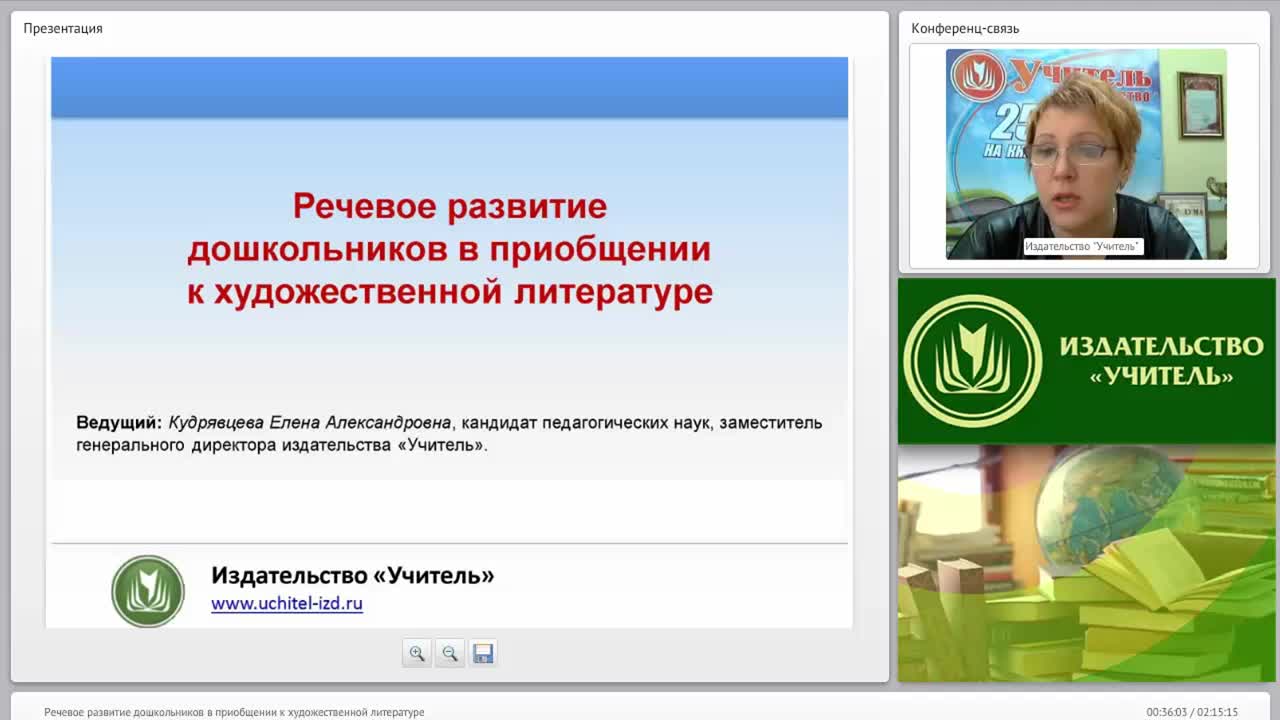1280x720 pixels.
Task: Select the presenter webcam video
Action: tap(1086, 154)
